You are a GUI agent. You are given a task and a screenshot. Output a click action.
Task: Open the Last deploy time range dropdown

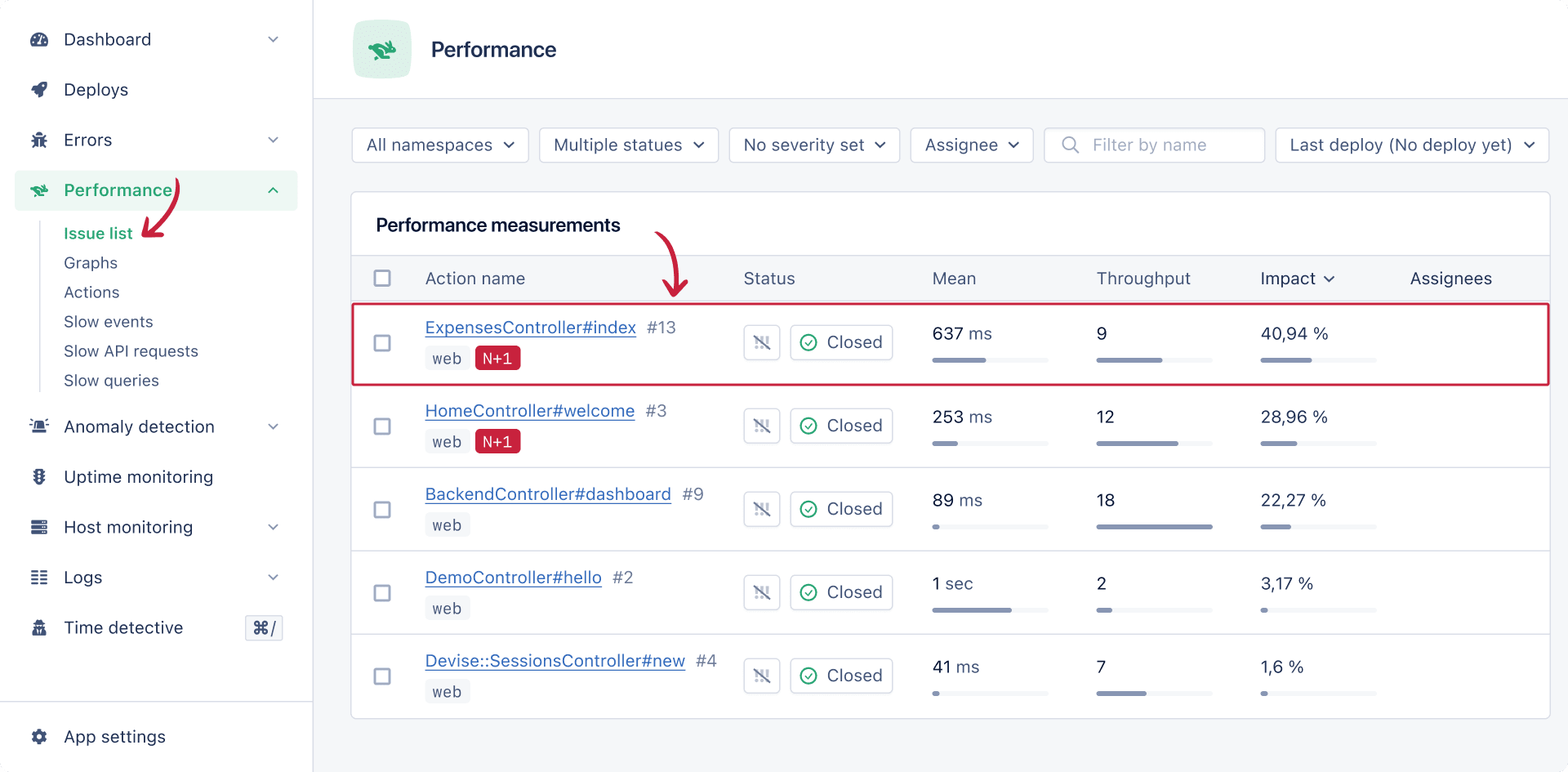[1411, 145]
